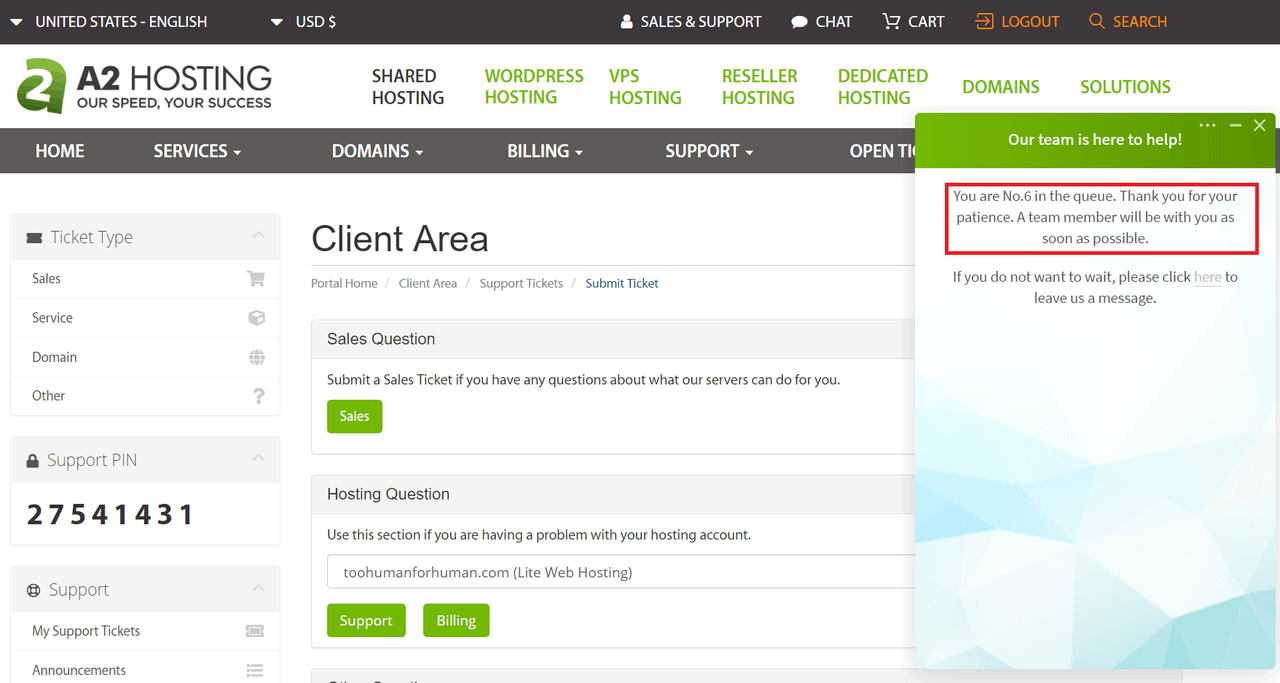This screenshot has width=1280, height=683.
Task: Click 'Sales Question' section heading
Action: pos(381,339)
